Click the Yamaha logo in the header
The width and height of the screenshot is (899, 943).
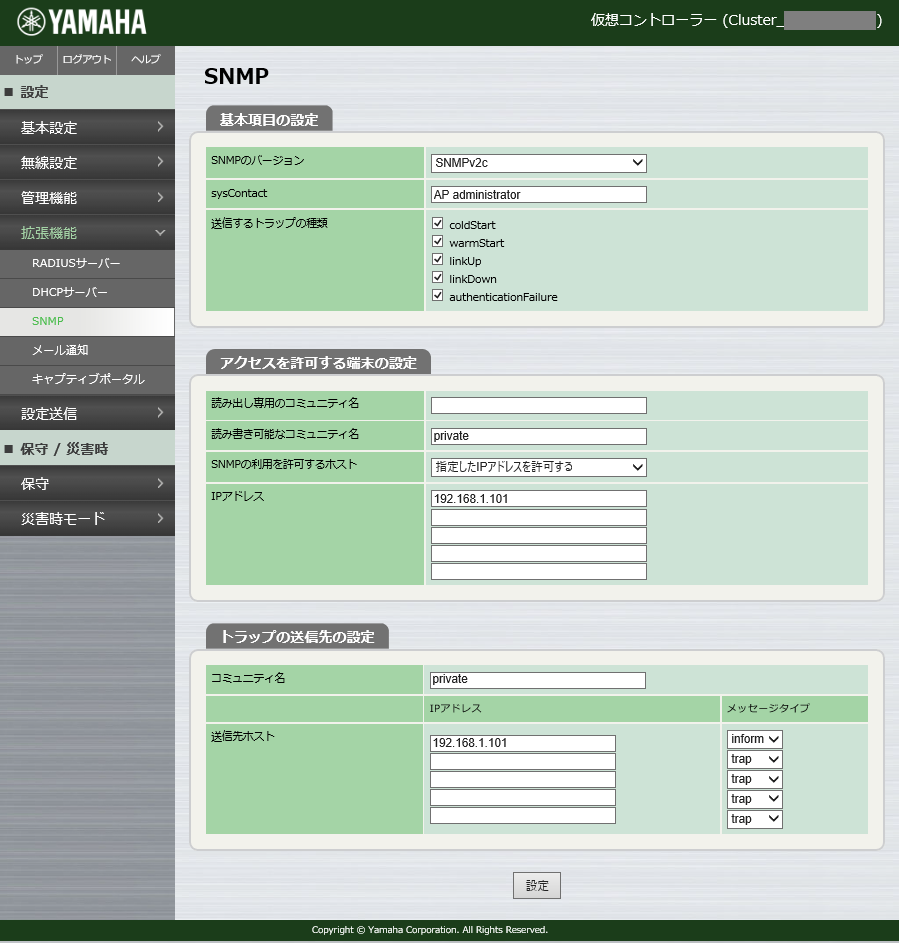click(80, 20)
